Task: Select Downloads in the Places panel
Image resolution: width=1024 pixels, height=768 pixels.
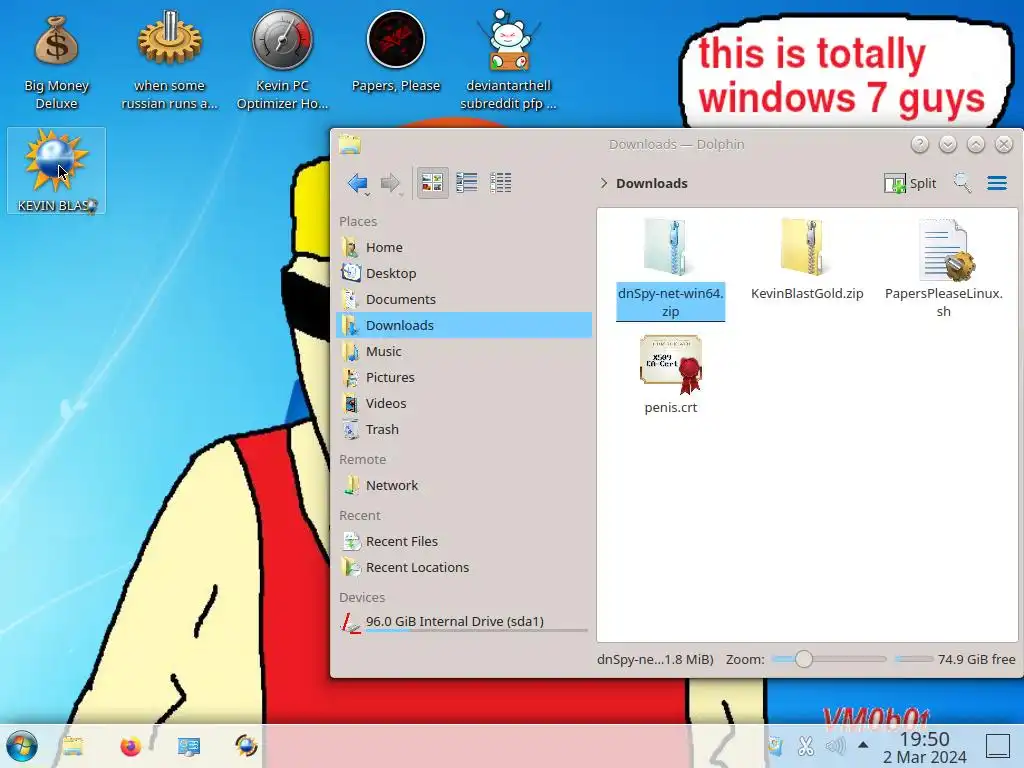Action: tap(464, 325)
